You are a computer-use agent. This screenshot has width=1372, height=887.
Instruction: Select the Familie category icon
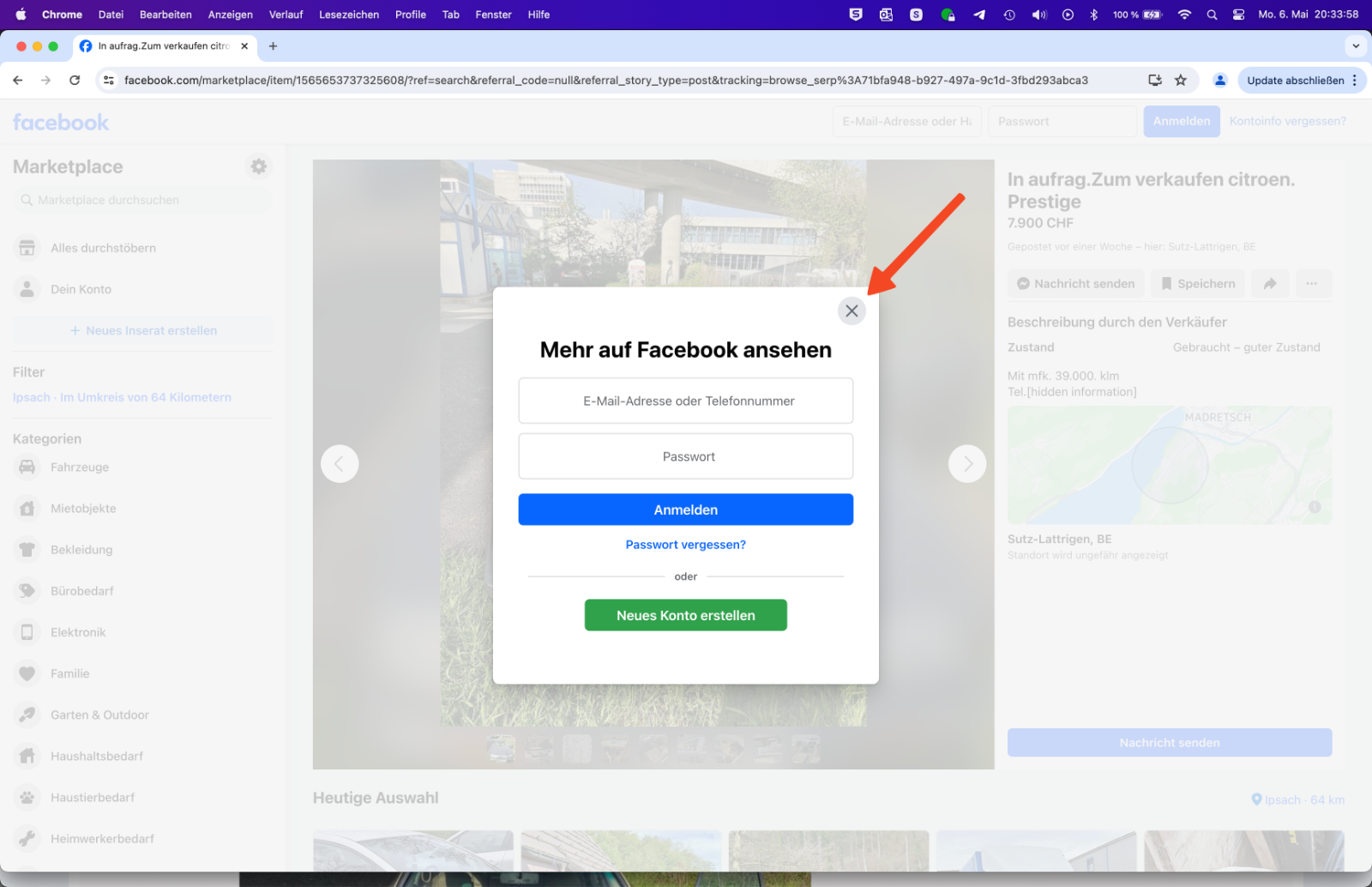click(27, 673)
